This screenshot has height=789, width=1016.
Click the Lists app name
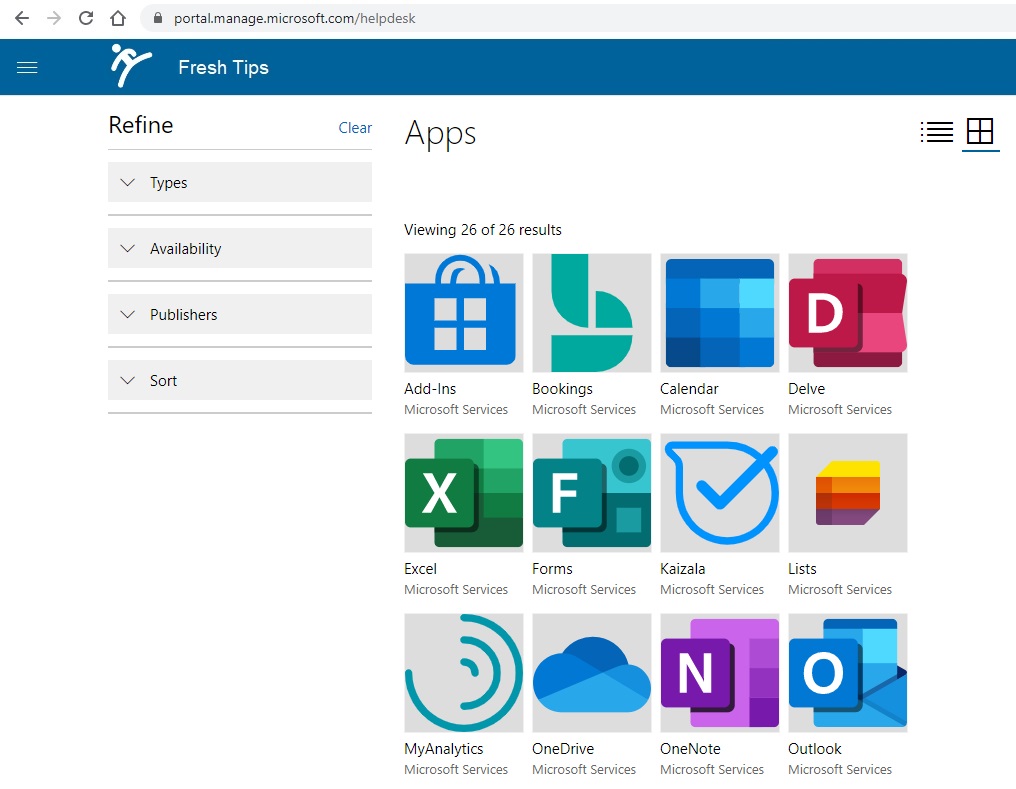802,569
